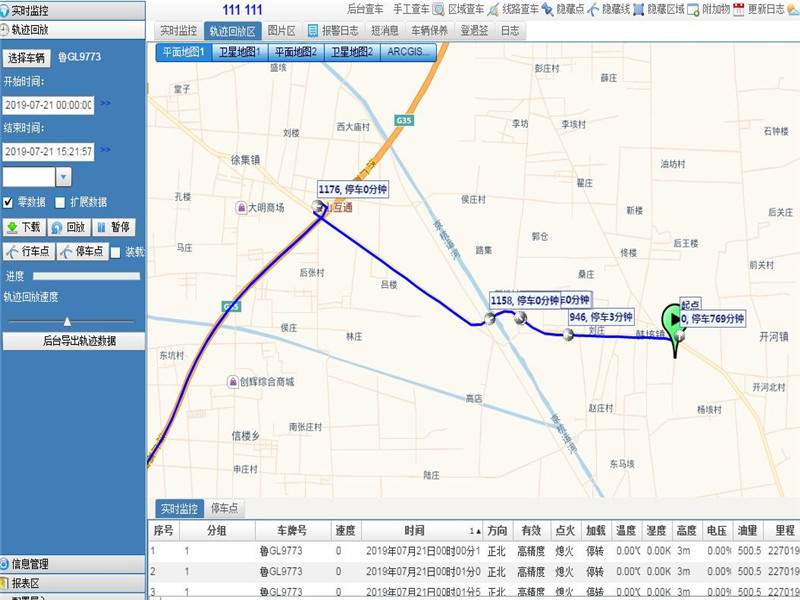Enable the 扩展数据 checkbox
Screen dimensions: 800x600
(x=60, y=202)
